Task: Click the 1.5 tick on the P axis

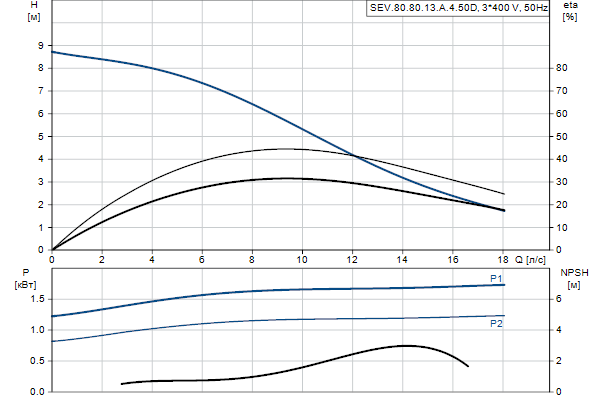Action: tap(35, 298)
